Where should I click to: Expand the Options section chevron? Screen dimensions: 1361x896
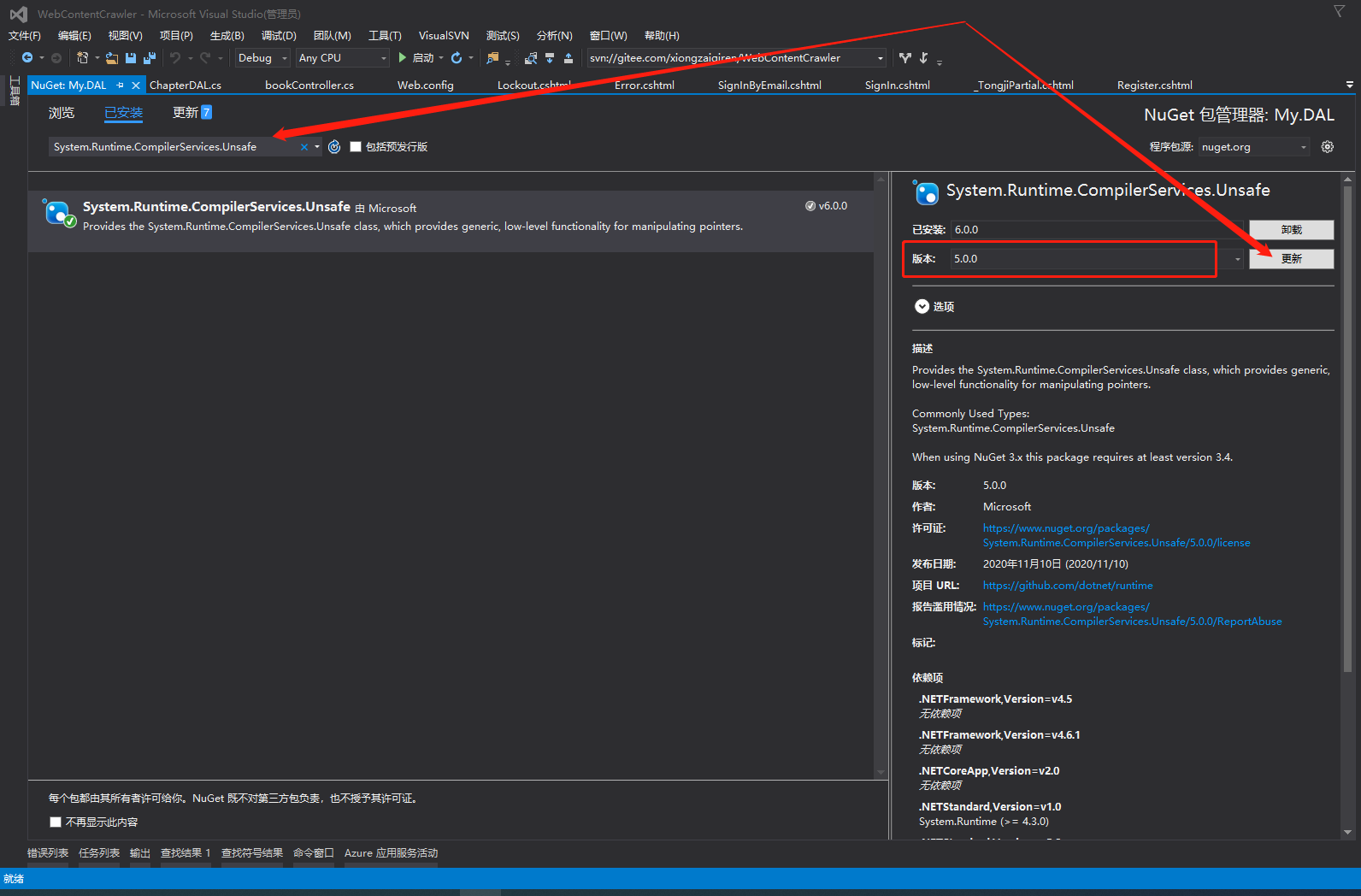(x=922, y=306)
